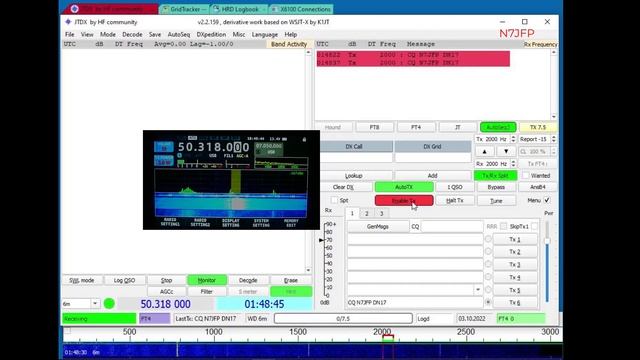Click the red Enable Tx button
The image size is (640, 360).
tap(404, 200)
